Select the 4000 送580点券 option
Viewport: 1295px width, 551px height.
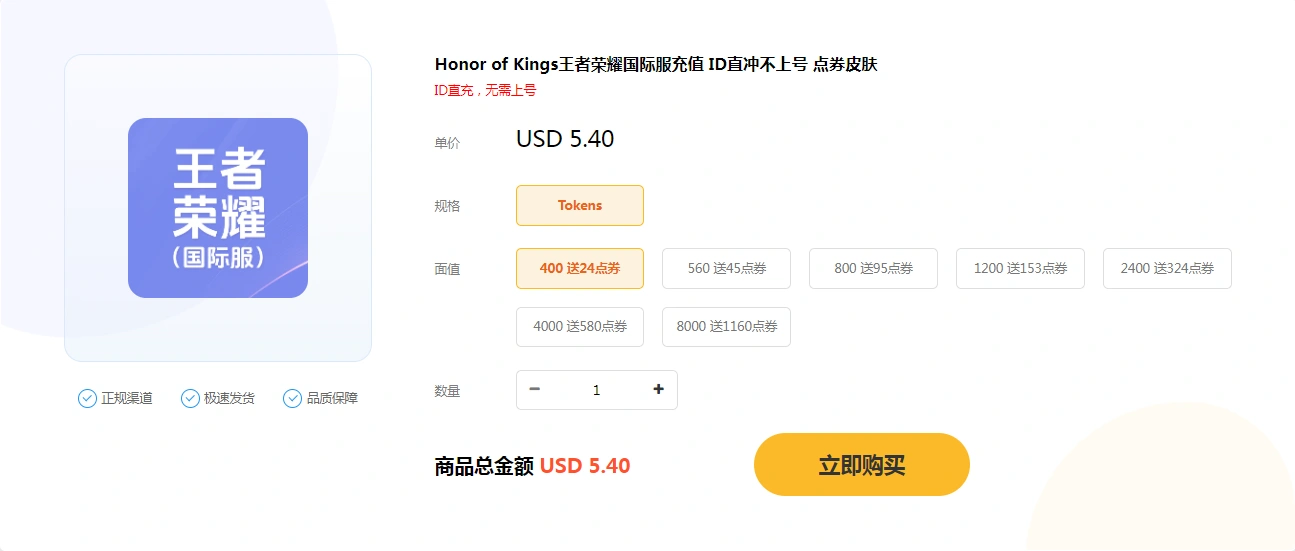coord(580,327)
